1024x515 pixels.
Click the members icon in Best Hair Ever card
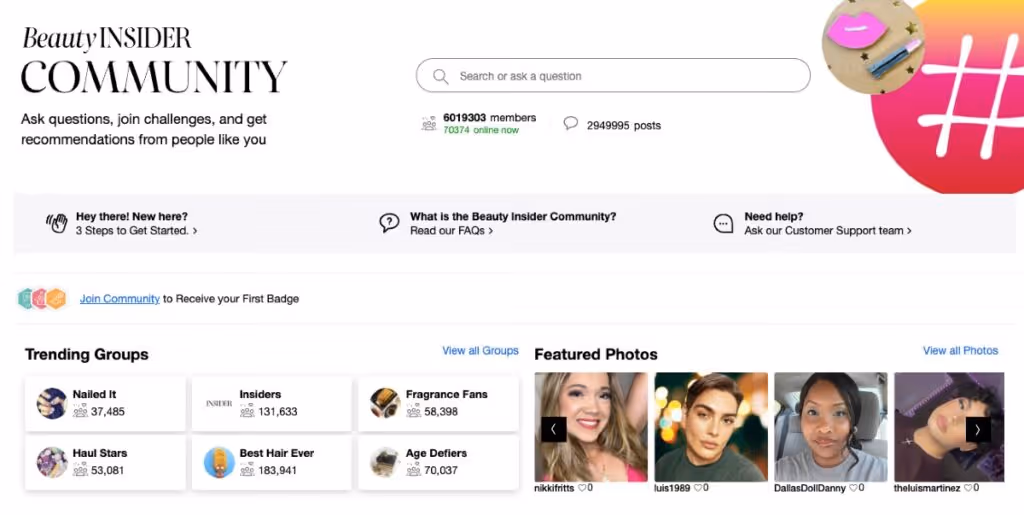pyautogui.click(x=247, y=470)
